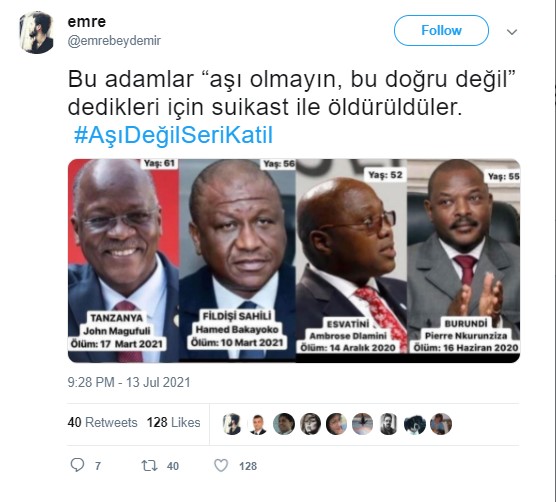Click the last liker avatar in row
This screenshot has height=502, width=556.
tap(441, 424)
